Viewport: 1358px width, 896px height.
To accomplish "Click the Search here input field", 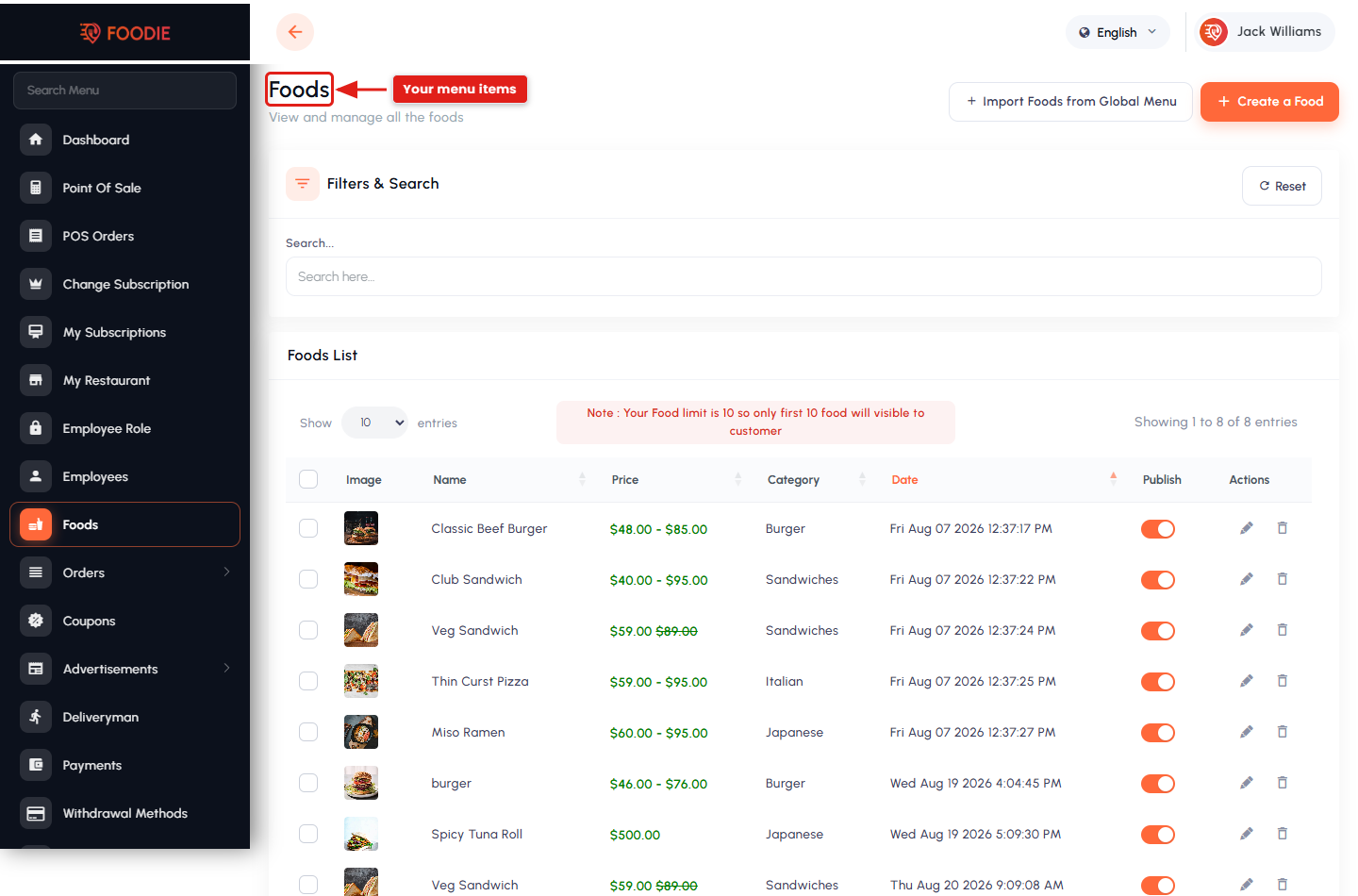I will coord(803,276).
